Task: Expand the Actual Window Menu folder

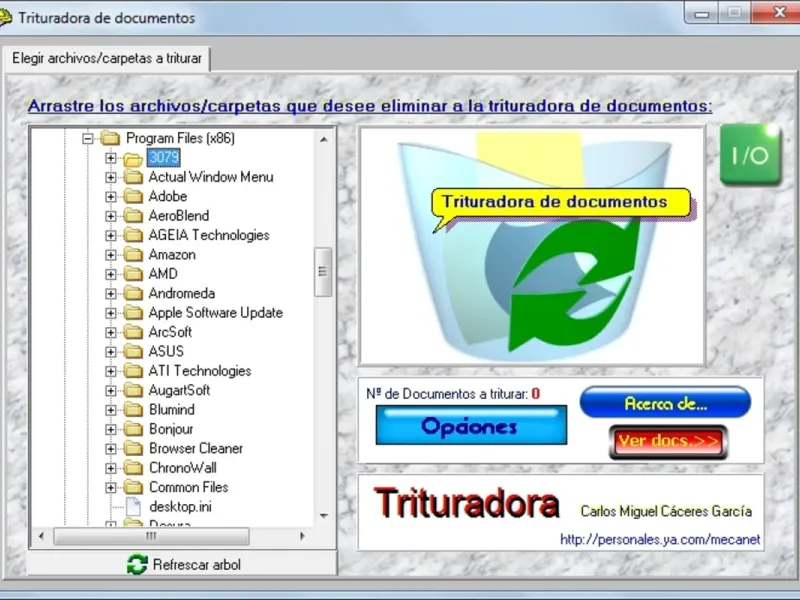Action: [x=110, y=178]
